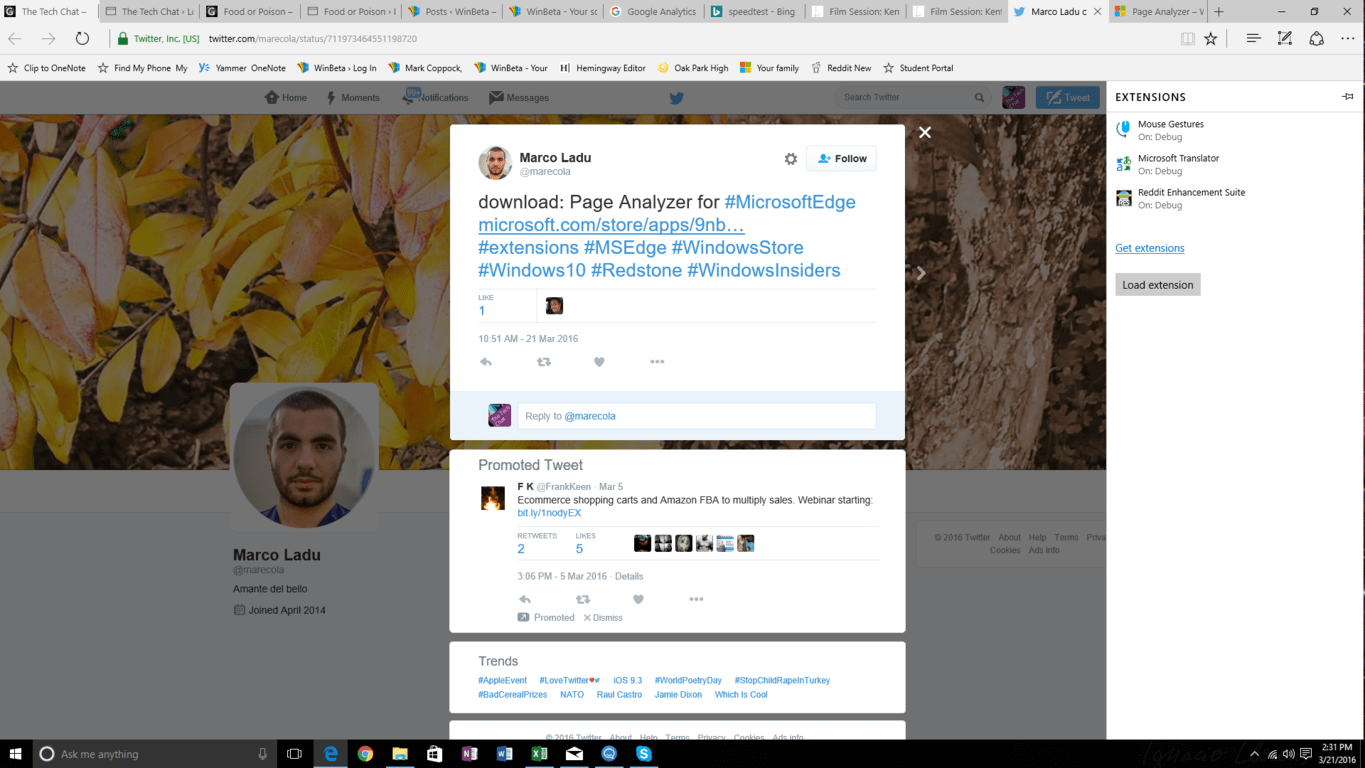Open the Student Portal favorite

point(918,68)
